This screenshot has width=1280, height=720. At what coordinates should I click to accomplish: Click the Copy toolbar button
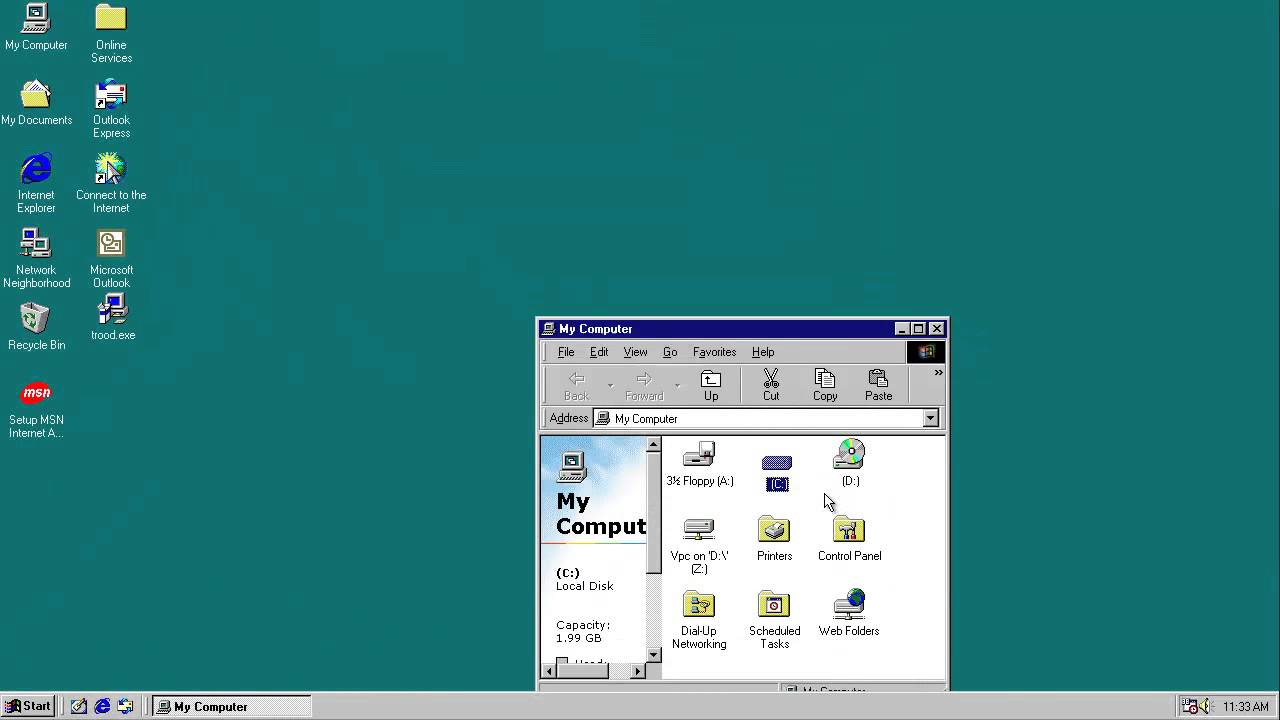(x=825, y=385)
